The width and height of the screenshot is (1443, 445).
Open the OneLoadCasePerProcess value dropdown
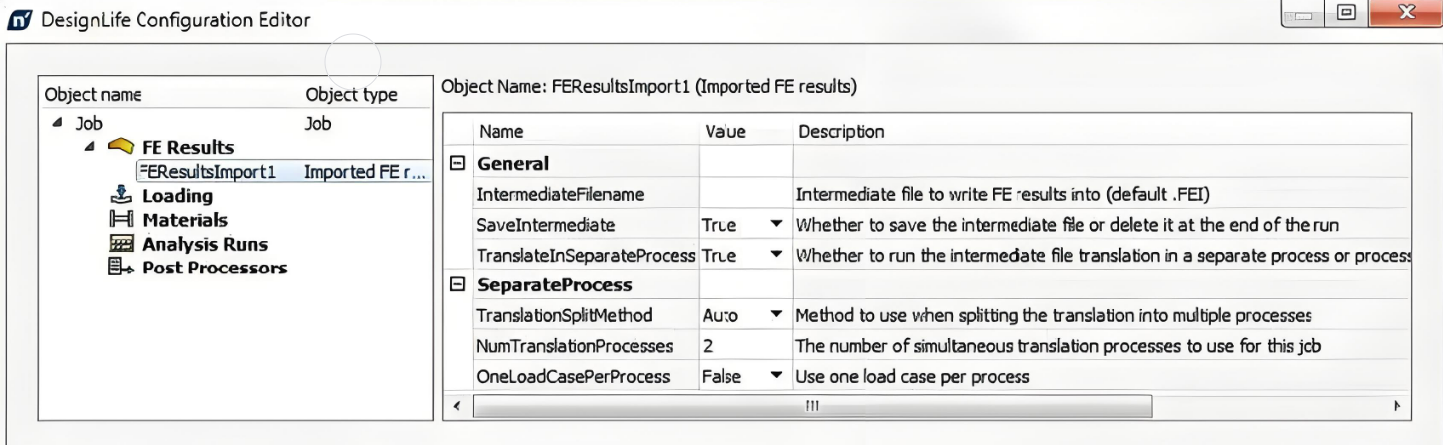(775, 377)
